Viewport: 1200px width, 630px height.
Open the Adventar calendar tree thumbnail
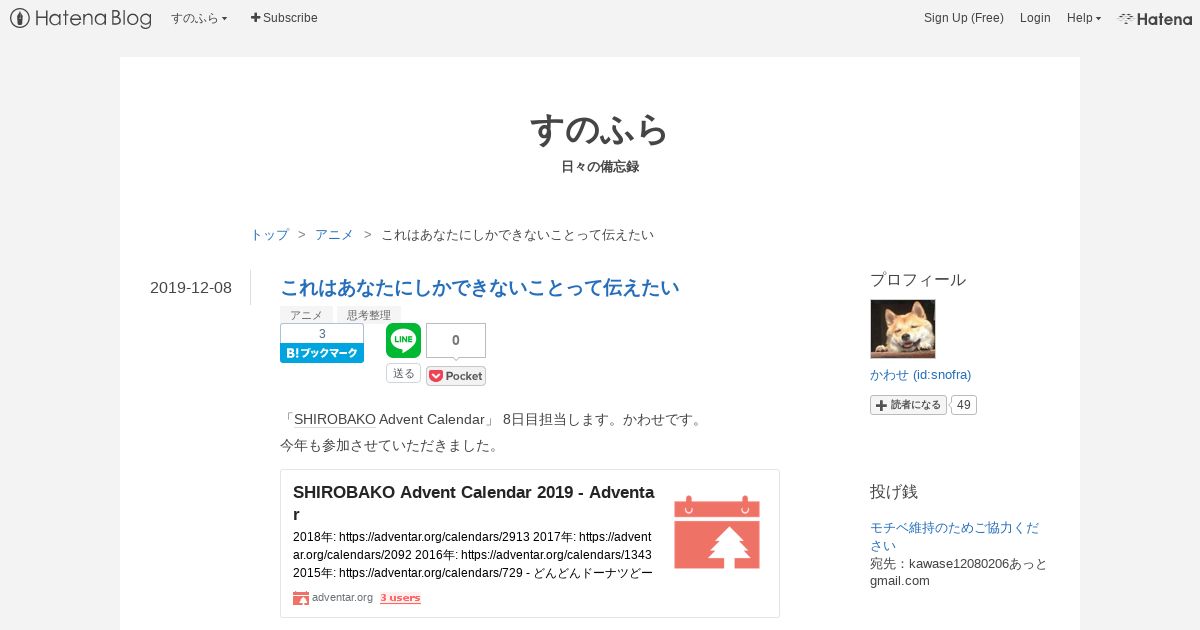pos(717,532)
